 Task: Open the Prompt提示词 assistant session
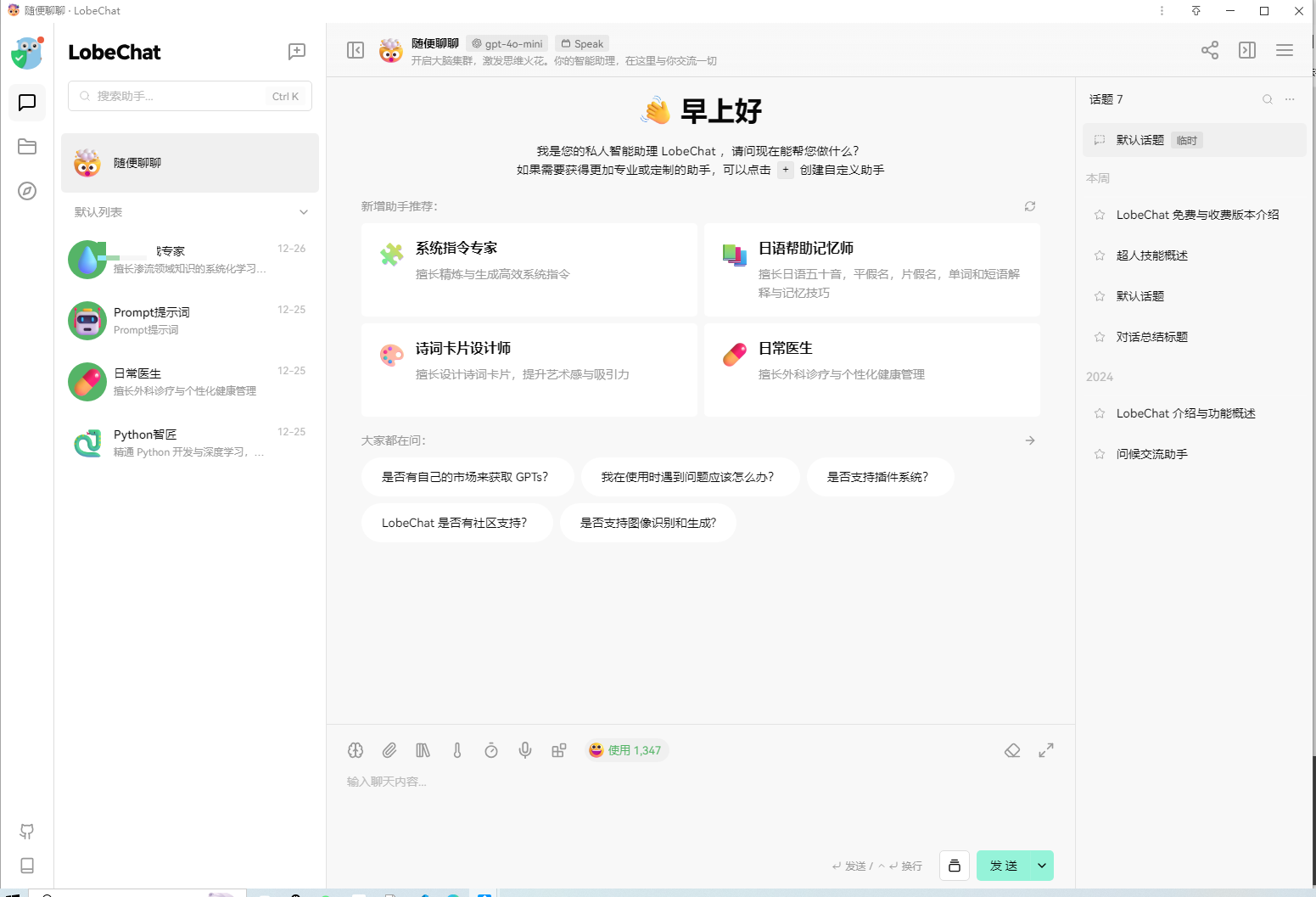tap(190, 321)
